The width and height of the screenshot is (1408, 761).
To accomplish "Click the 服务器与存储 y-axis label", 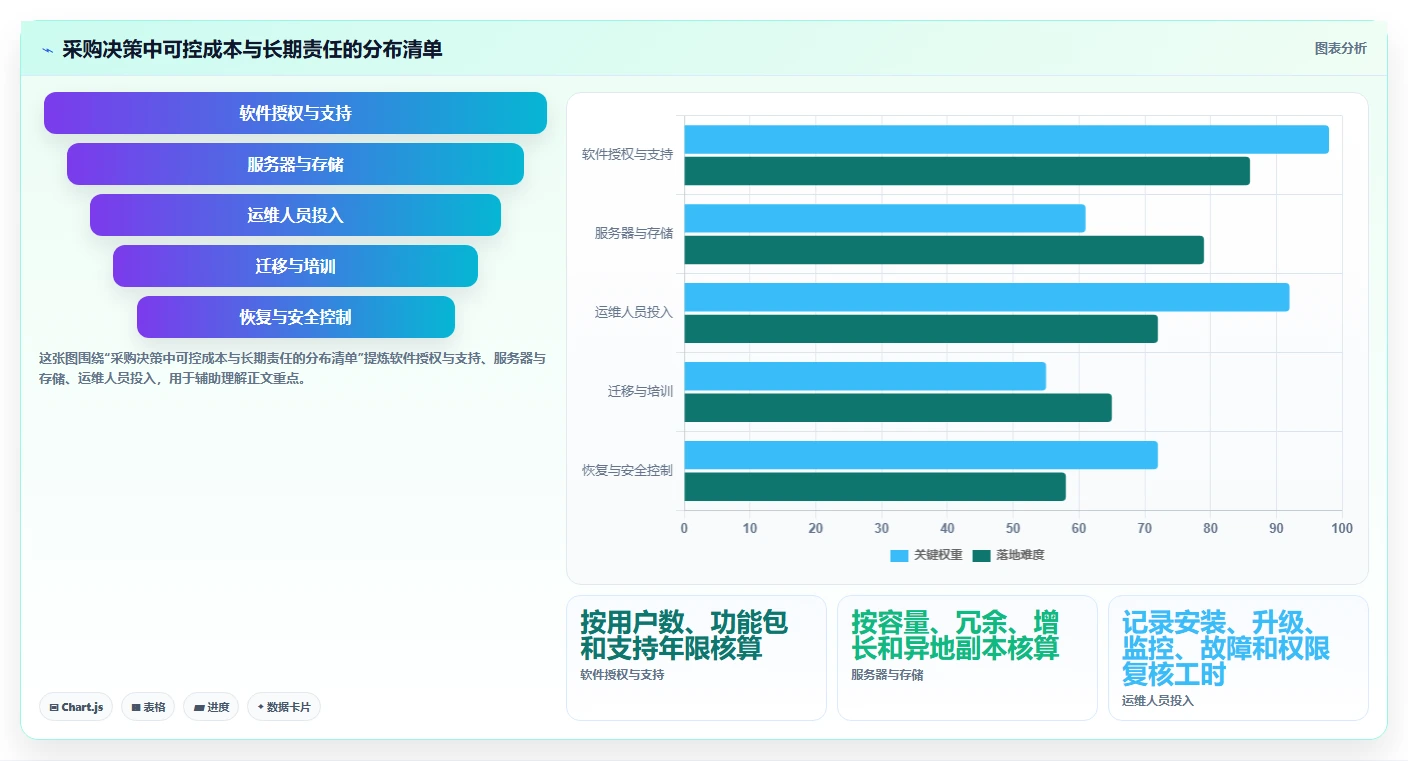I will click(634, 234).
